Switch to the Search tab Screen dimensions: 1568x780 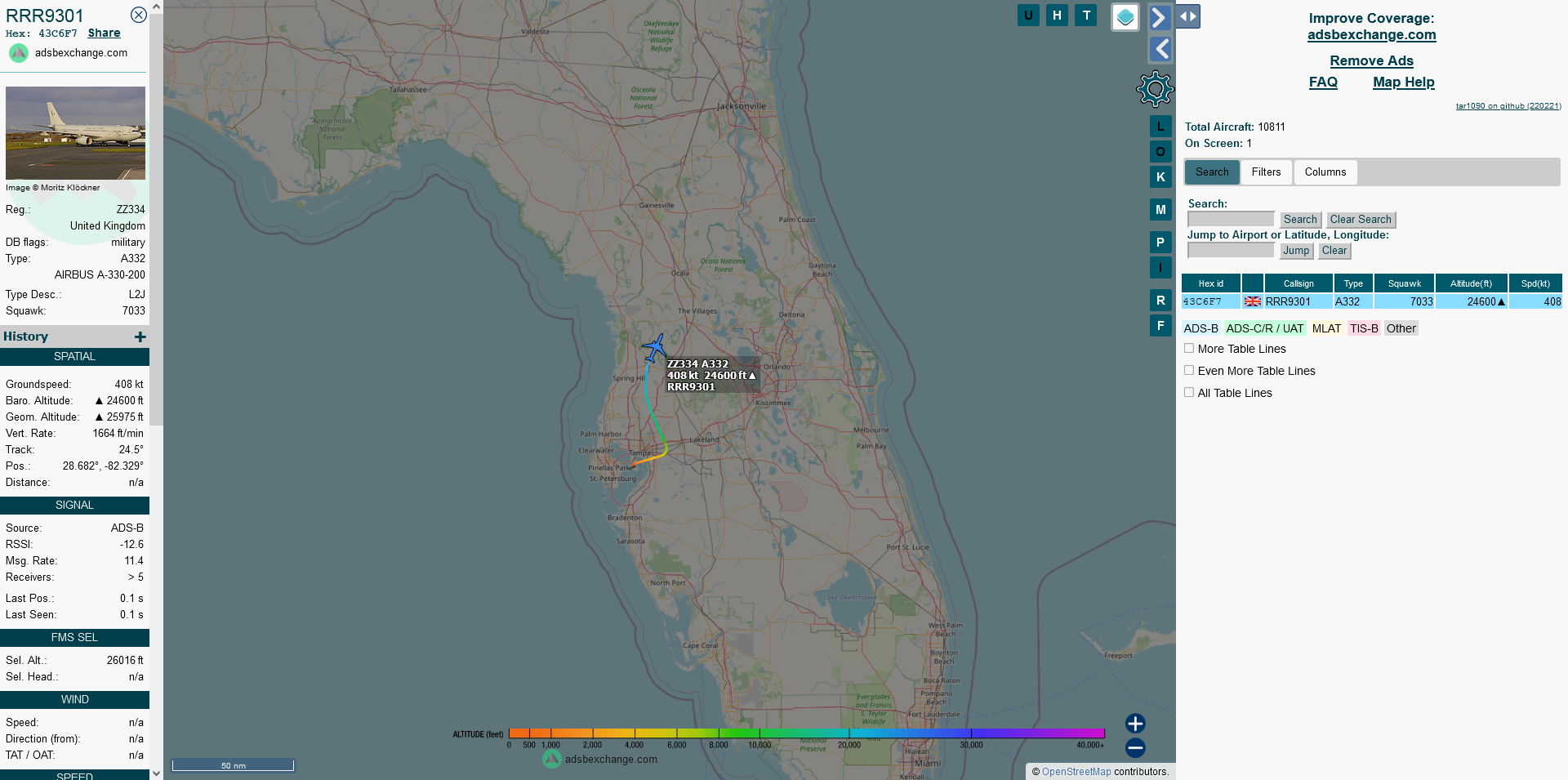1212,172
